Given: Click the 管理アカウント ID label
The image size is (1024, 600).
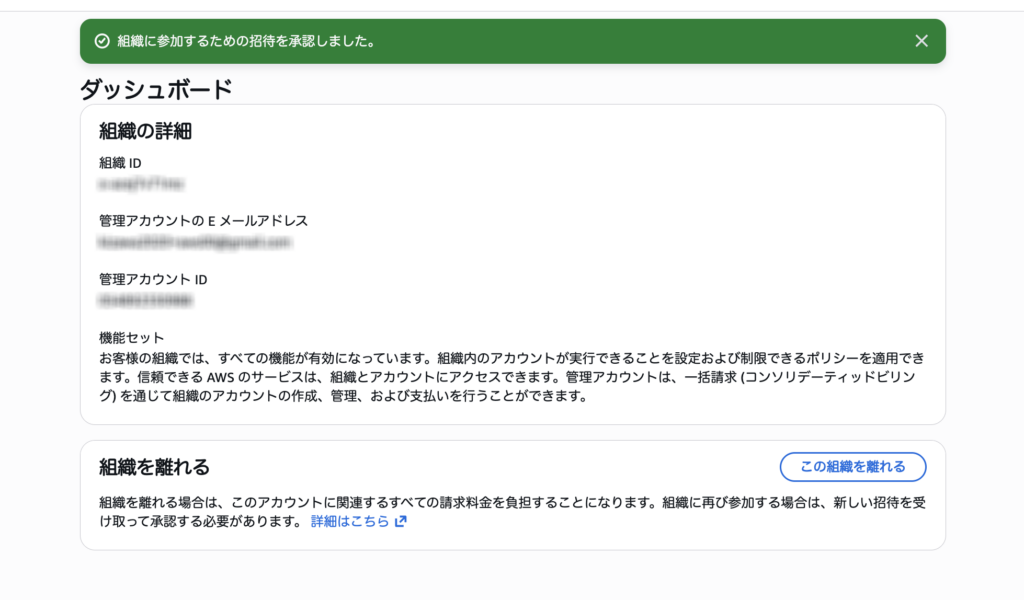Looking at the screenshot, I should [153, 280].
